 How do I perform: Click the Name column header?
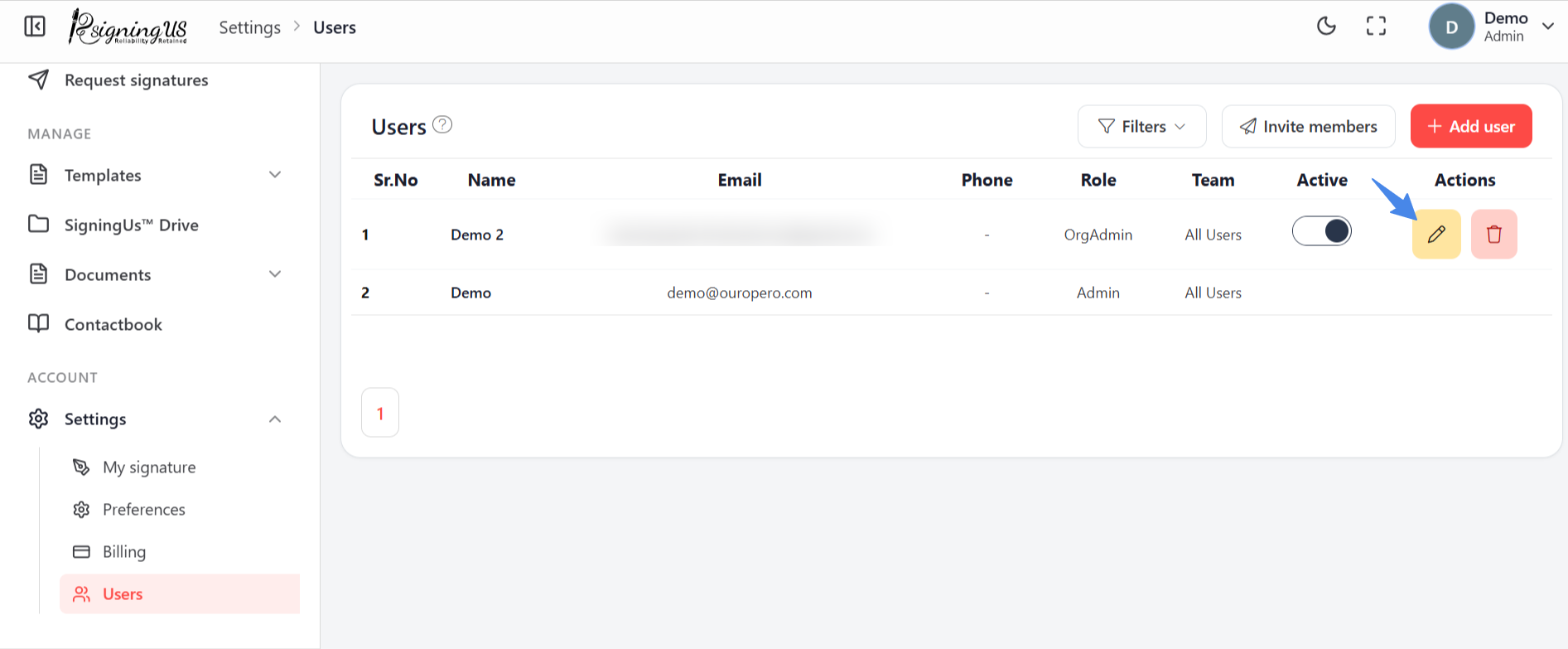pos(491,180)
